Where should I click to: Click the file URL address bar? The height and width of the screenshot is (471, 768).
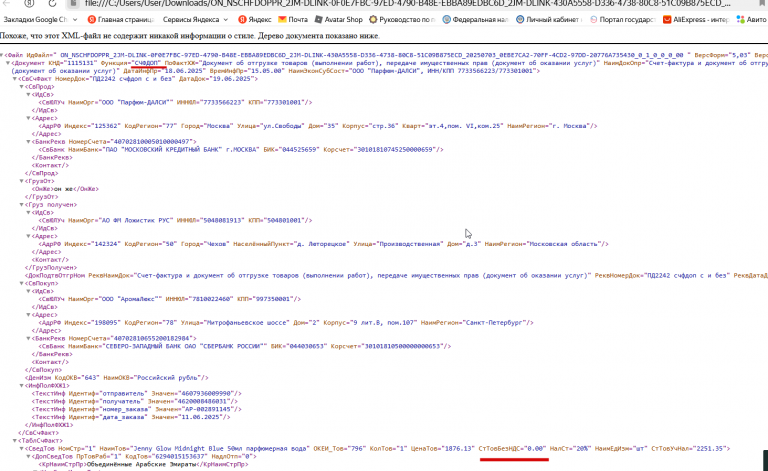tap(407, 3)
